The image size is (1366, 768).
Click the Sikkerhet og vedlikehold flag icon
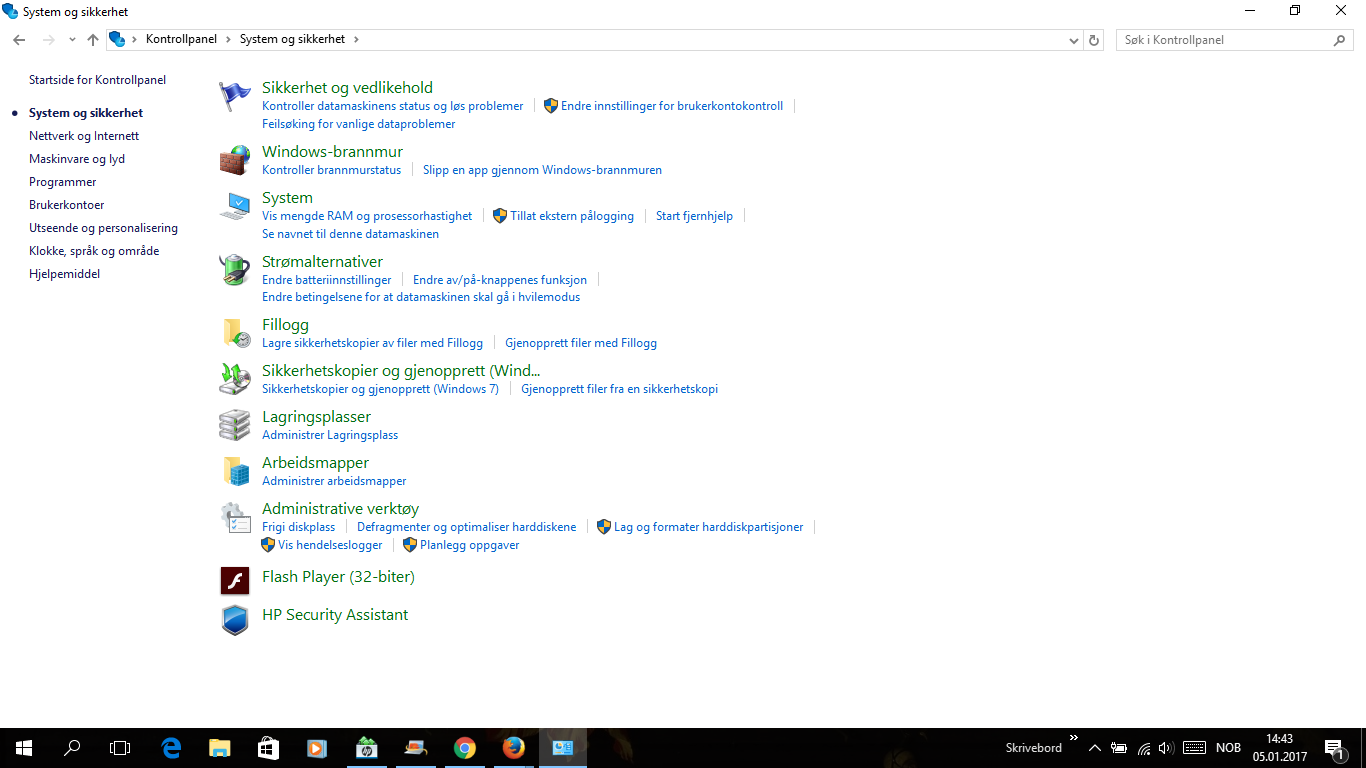click(235, 97)
